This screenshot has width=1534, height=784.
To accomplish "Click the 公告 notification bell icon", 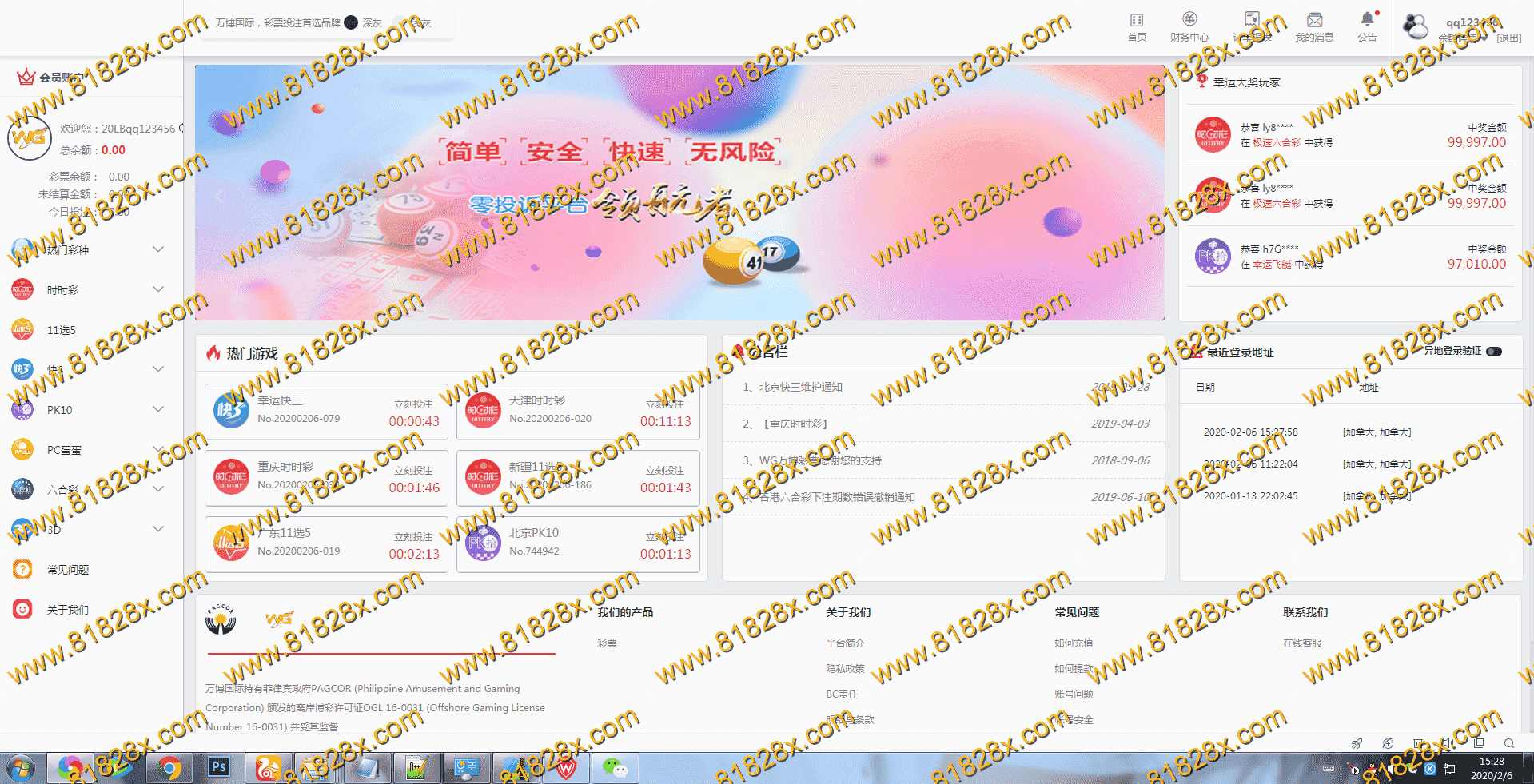I will 1367,20.
